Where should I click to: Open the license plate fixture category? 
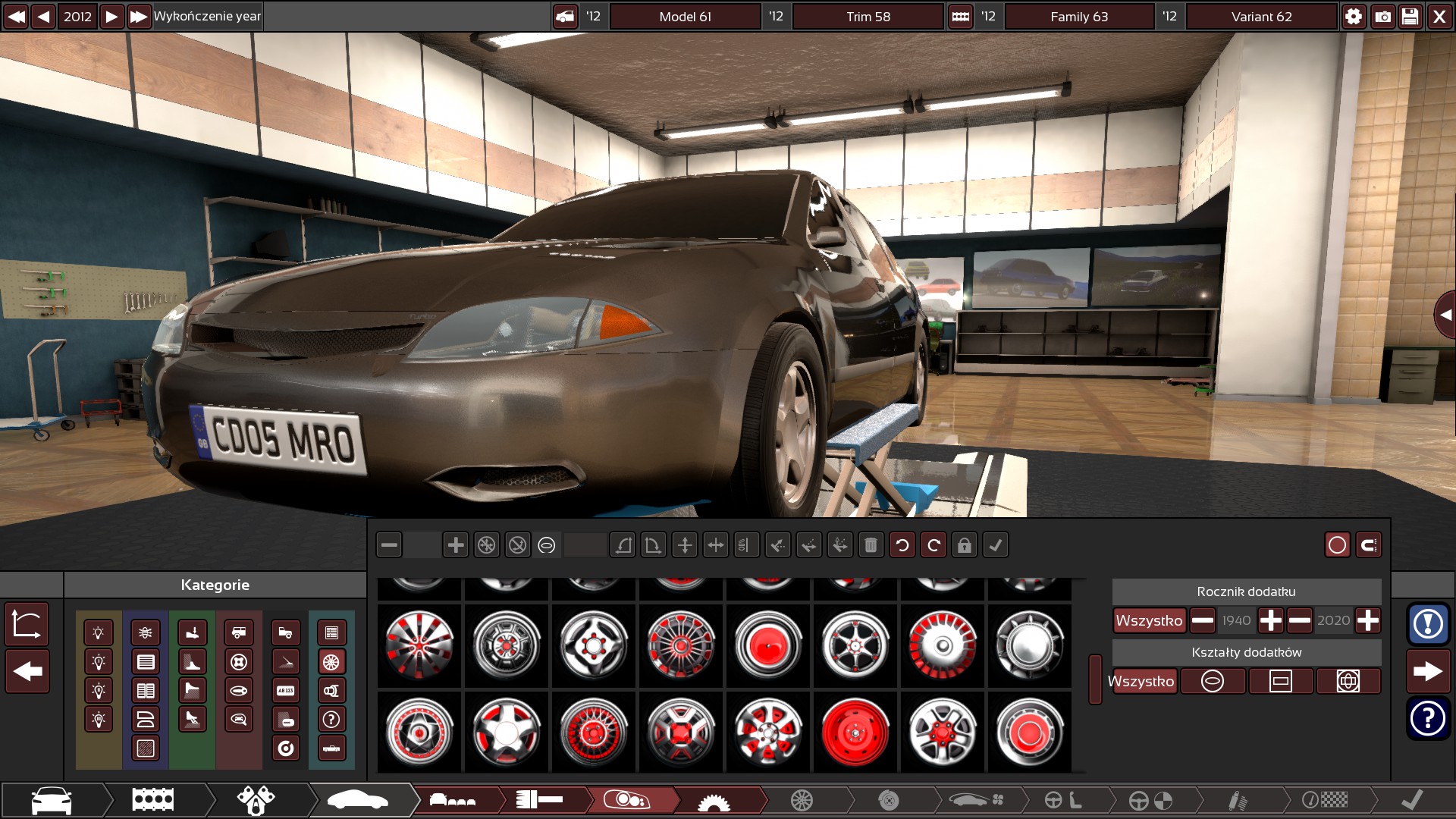coord(285,691)
